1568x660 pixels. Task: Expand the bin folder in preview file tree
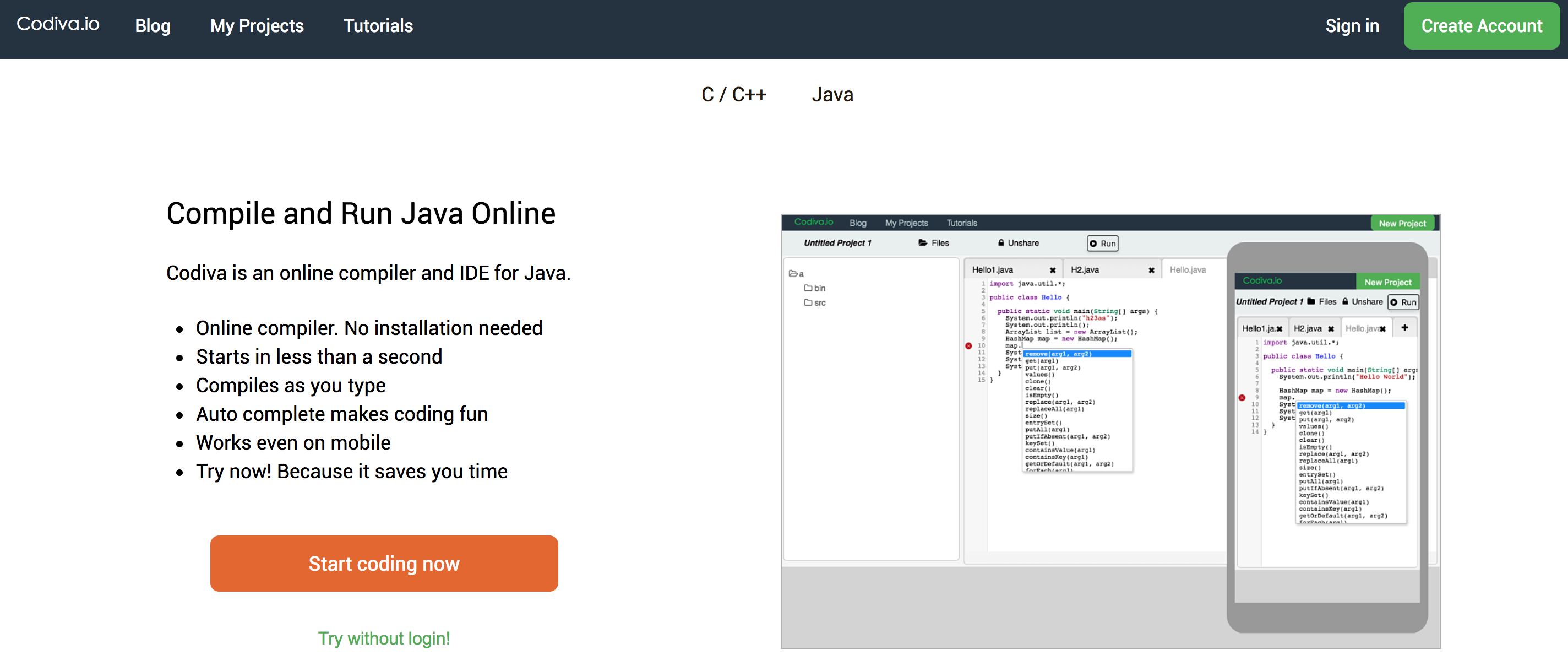pyautogui.click(x=814, y=288)
